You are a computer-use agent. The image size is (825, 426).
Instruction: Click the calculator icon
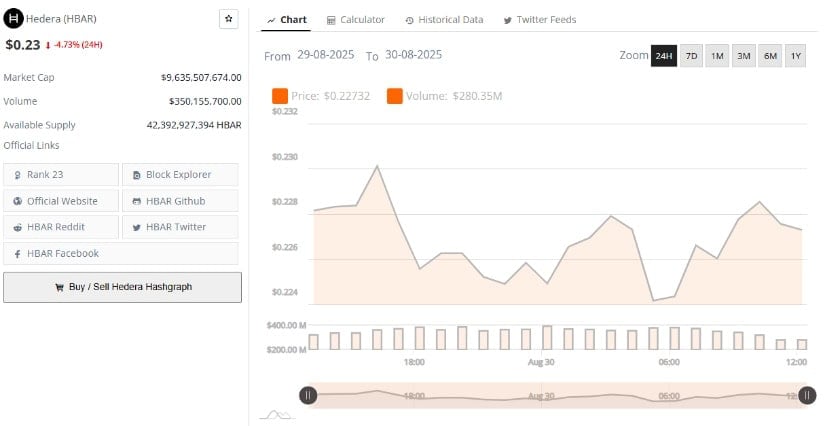[331, 21]
